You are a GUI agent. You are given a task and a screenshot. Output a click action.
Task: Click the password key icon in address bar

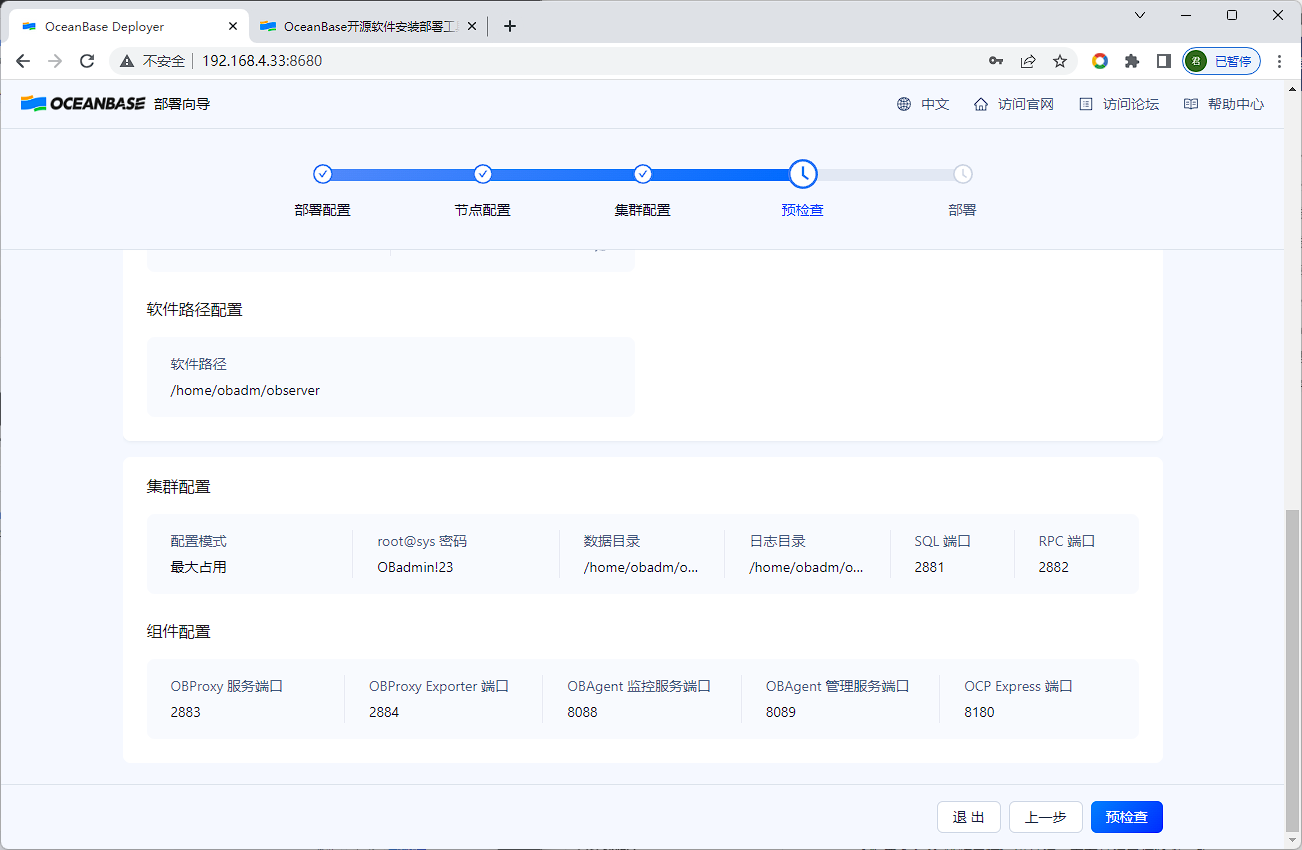pos(996,61)
